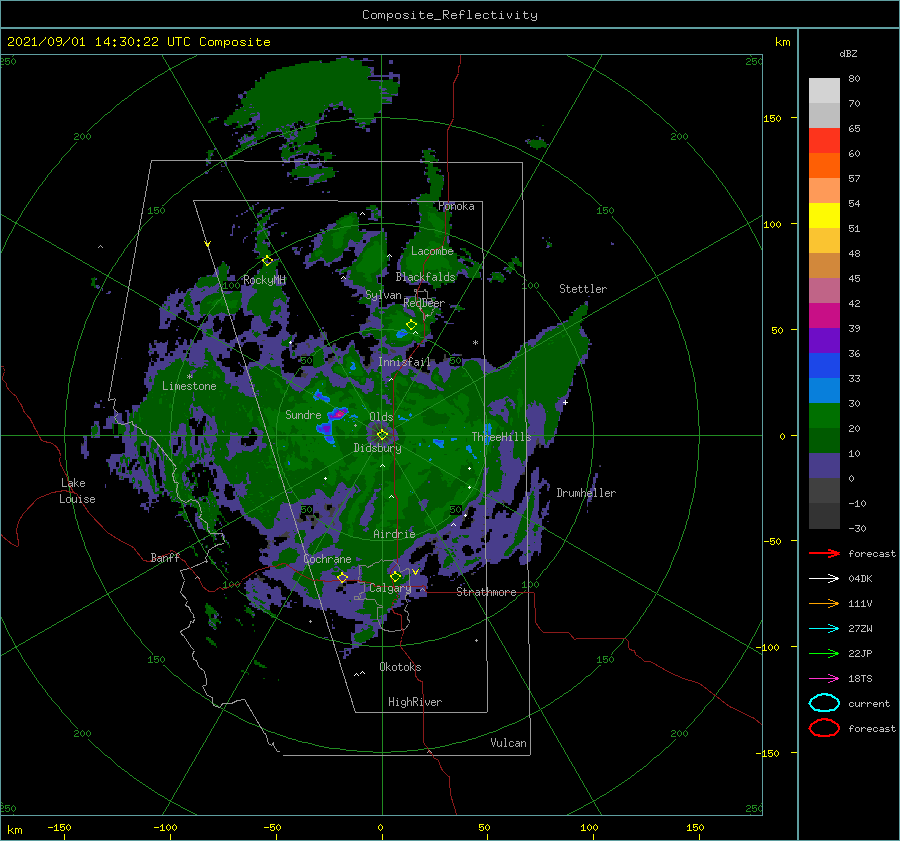
Task: Pick the red 65-60 dBZ swatch
Action: [x=824, y=141]
